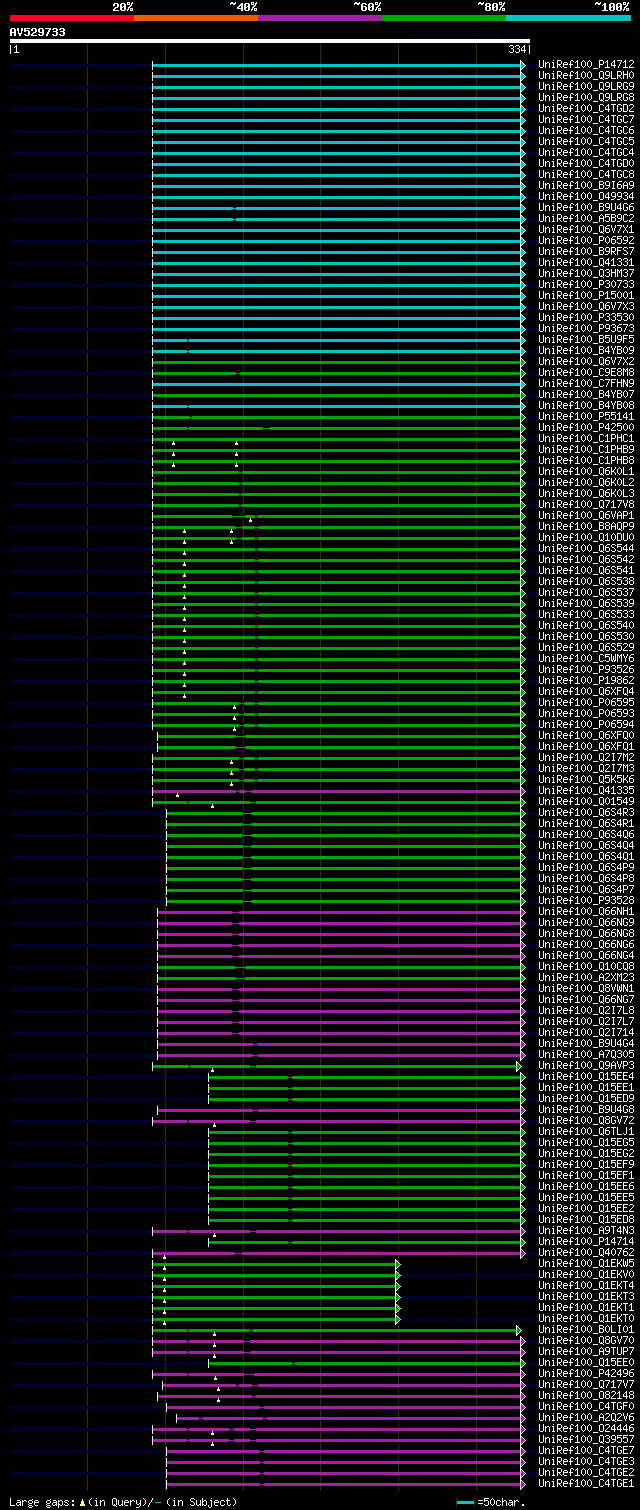Image resolution: width=640 pixels, height=1510 pixels.
Task: Select label UniRef100_B8AQP9
Action: (x=586, y=526)
